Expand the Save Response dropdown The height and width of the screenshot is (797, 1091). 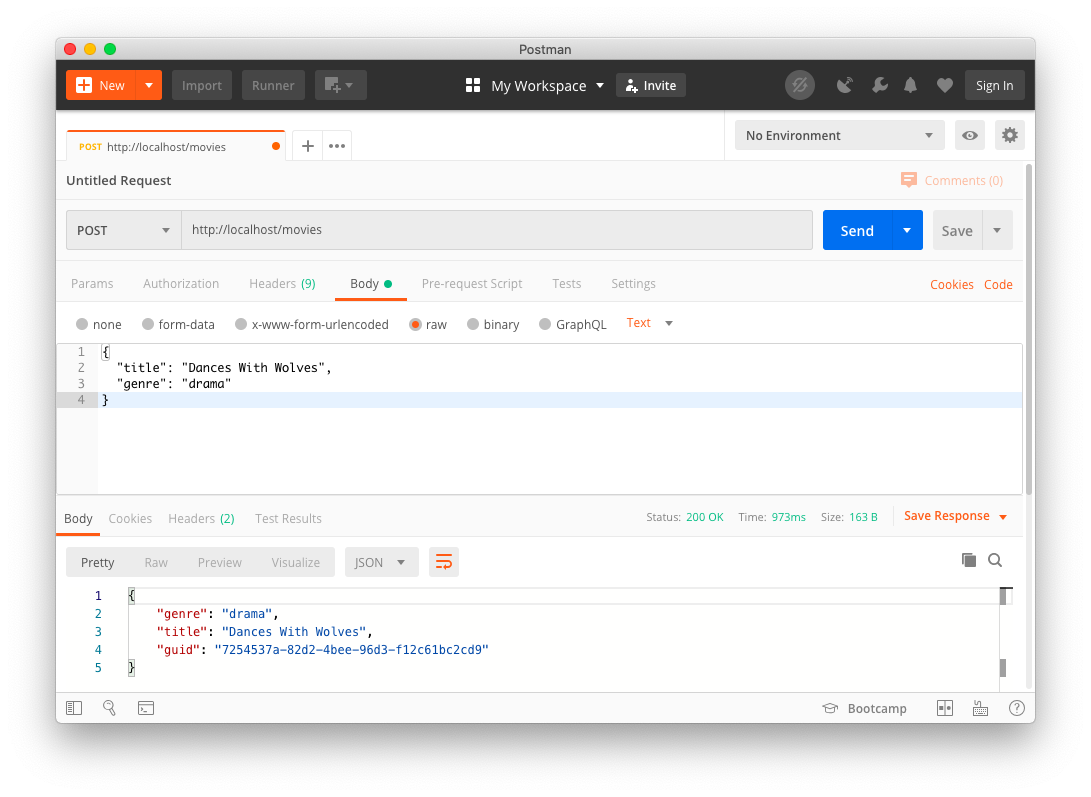click(x=1003, y=516)
